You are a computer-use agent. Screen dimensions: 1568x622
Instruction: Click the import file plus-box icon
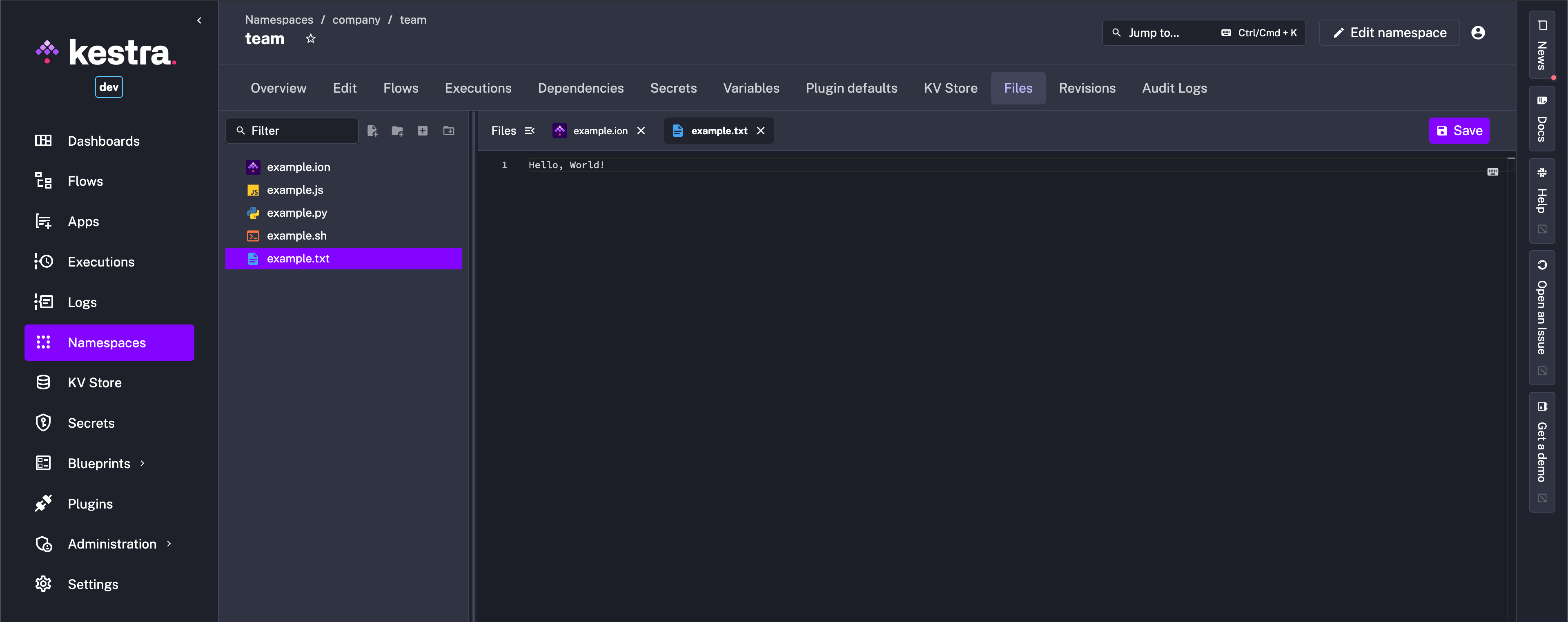click(423, 131)
